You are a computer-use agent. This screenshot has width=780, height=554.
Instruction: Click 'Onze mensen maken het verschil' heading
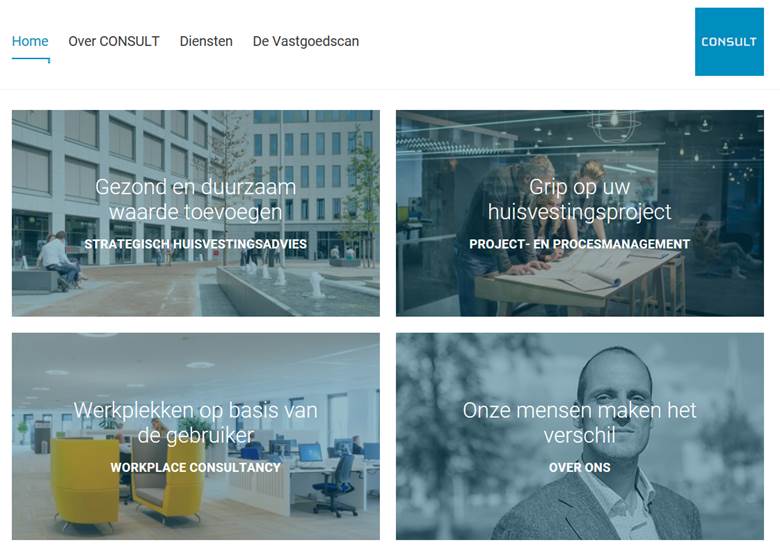click(580, 423)
